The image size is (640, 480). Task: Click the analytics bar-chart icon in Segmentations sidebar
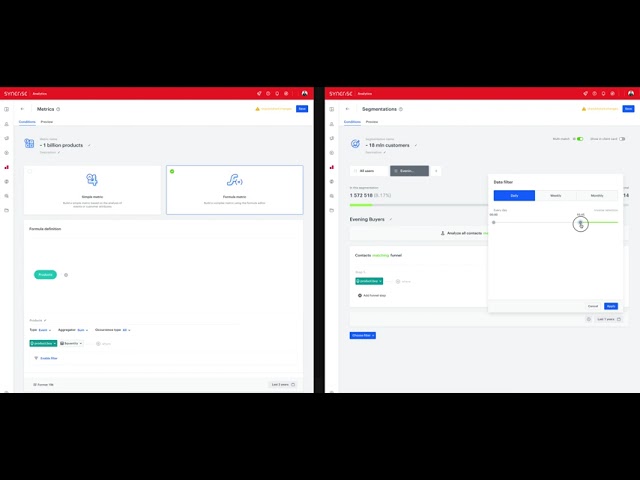[332, 167]
